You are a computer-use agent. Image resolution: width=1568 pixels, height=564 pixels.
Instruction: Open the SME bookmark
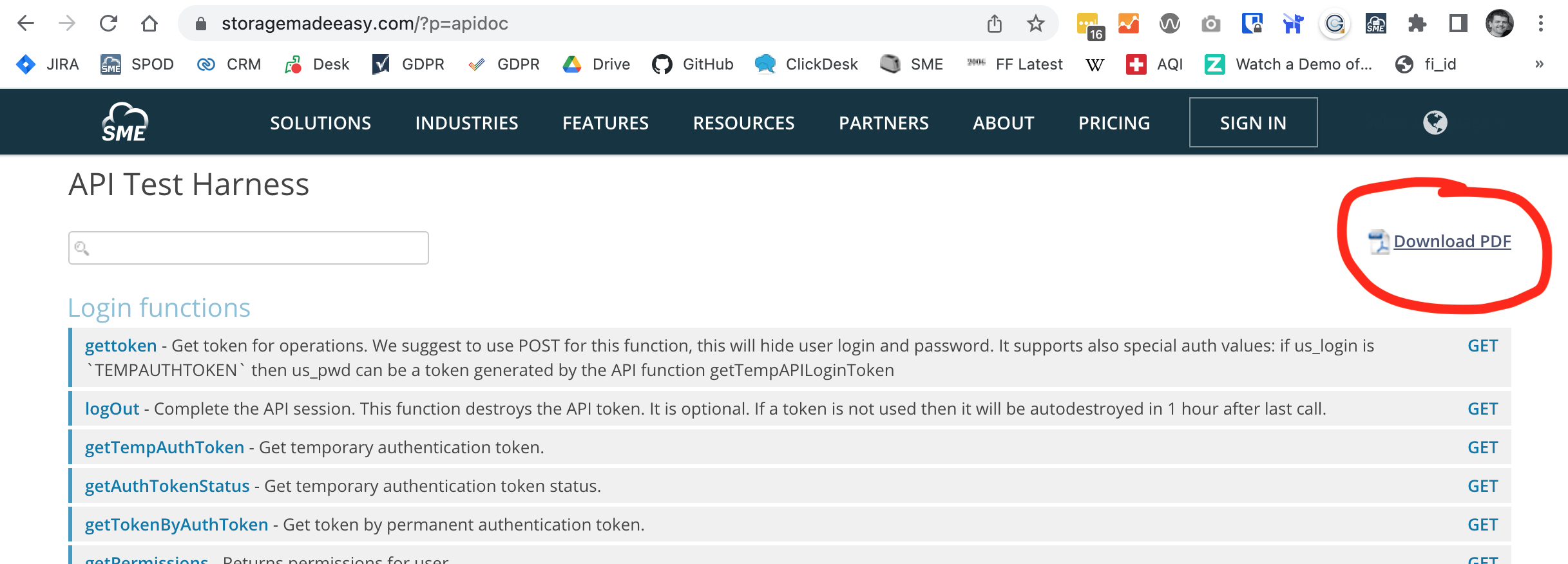pos(912,64)
